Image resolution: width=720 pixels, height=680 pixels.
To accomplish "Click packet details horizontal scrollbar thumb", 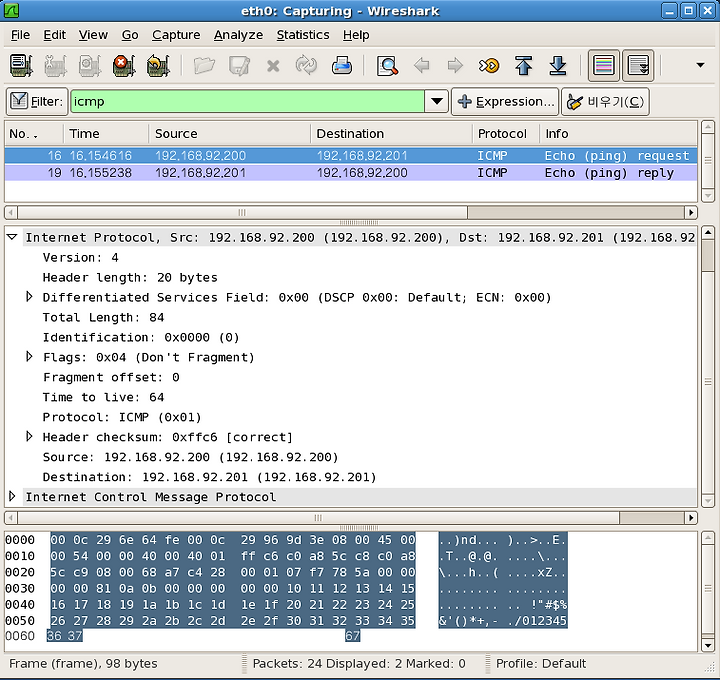I will click(x=318, y=518).
